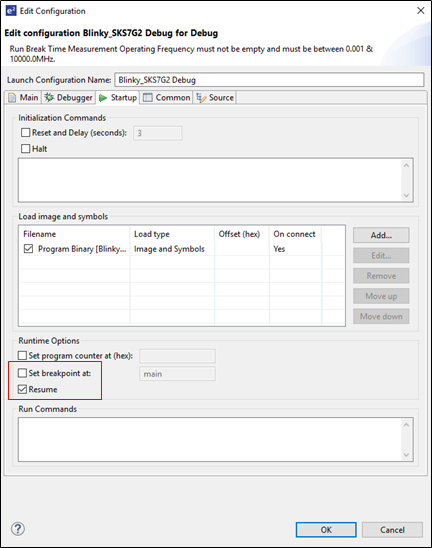Image resolution: width=432 pixels, height=548 pixels.
Task: Click initialization commands scroll down arrow
Action: [x=406, y=195]
